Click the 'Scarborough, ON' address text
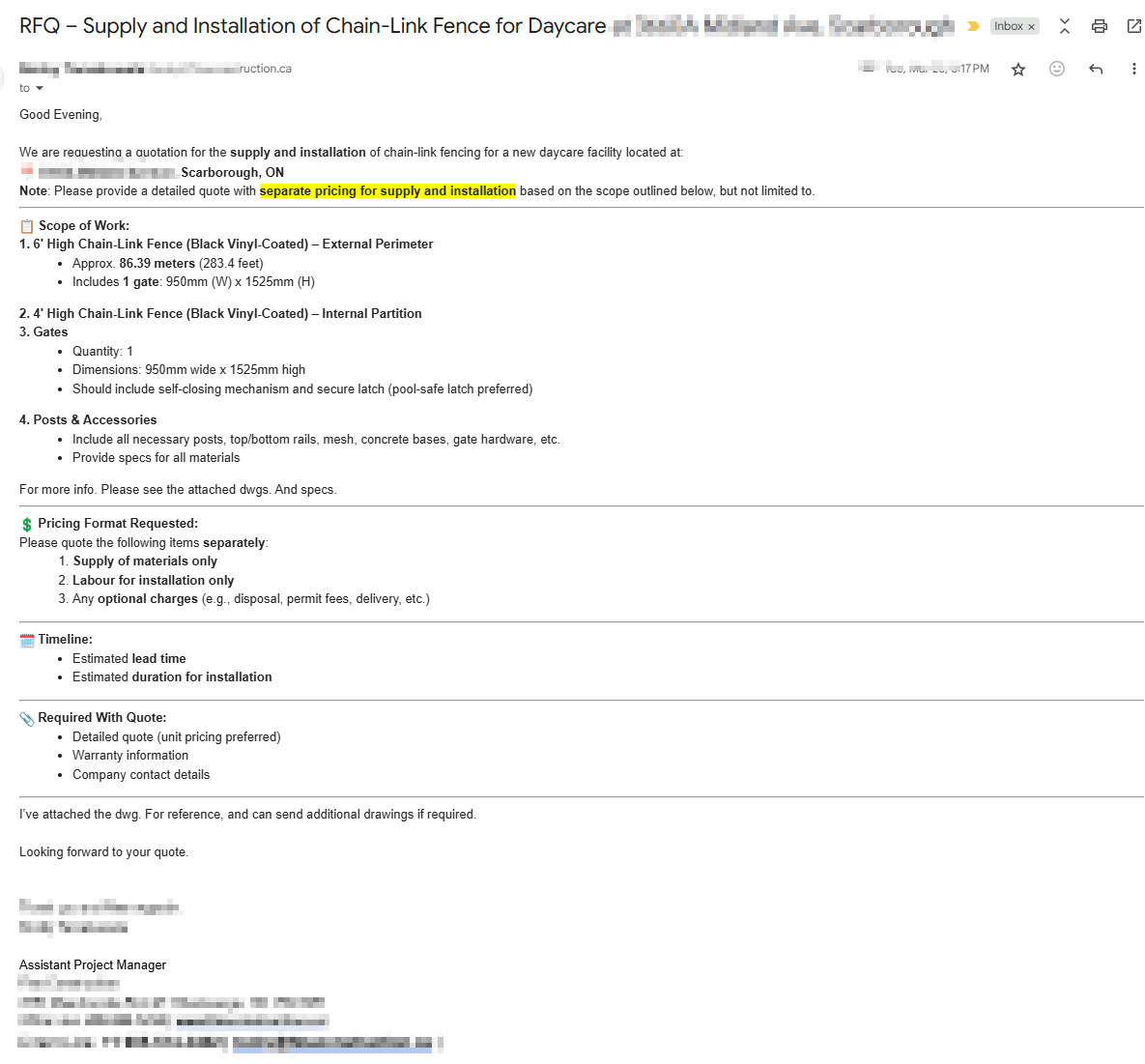The image size is (1145, 1064). 232,172
